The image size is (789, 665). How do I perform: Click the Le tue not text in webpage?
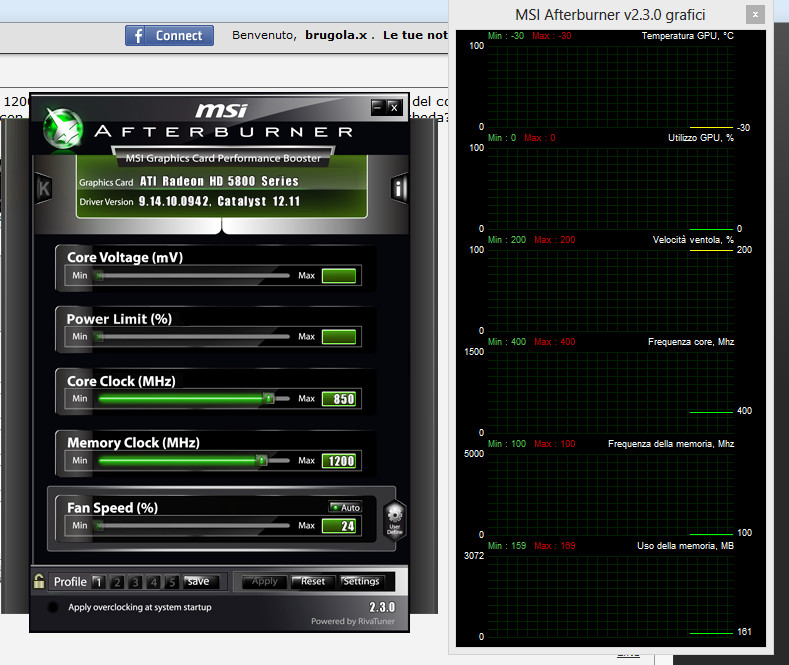415,35
